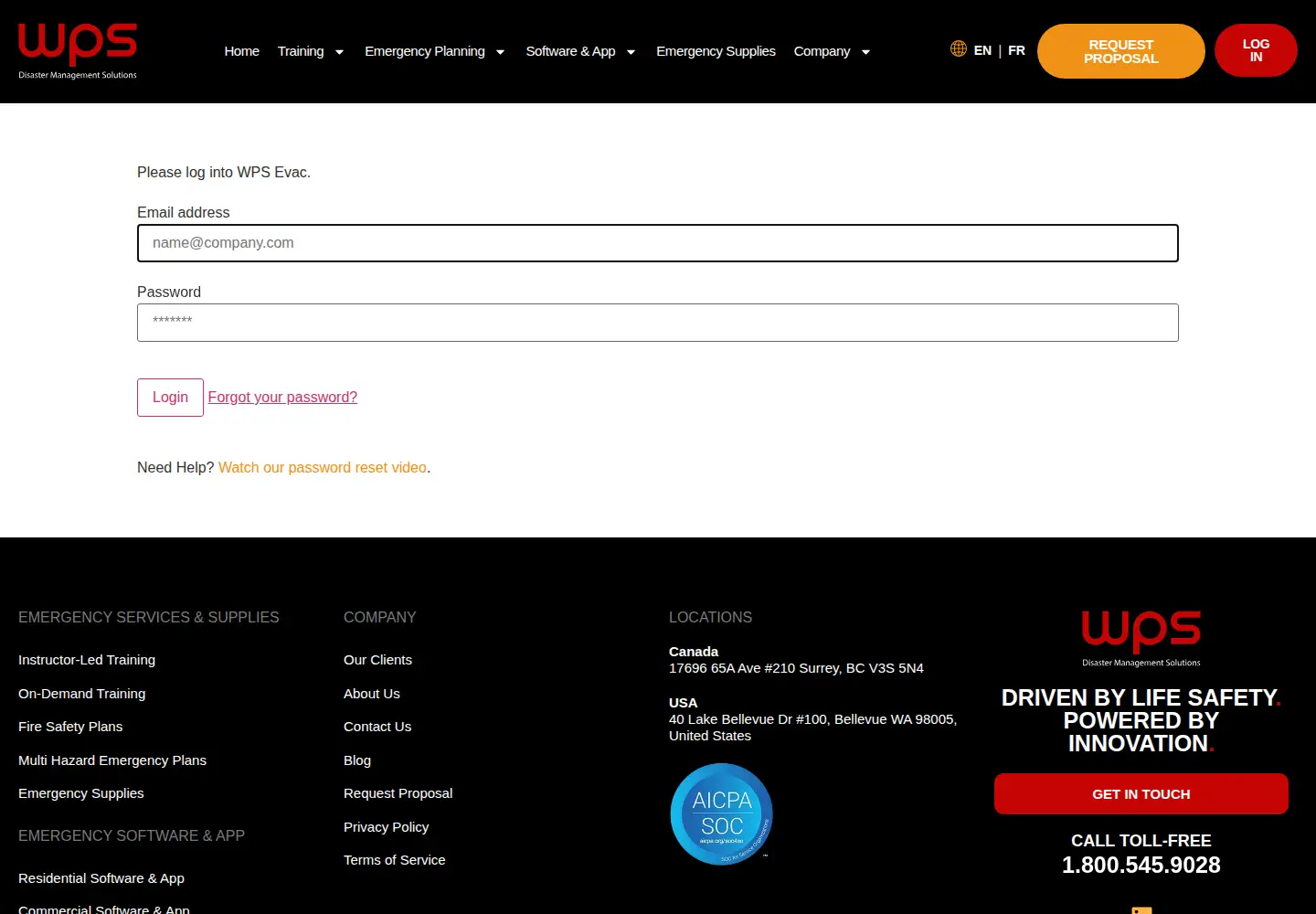The image size is (1316, 914).
Task: Click the WPS logo in the footer
Action: (1141, 638)
